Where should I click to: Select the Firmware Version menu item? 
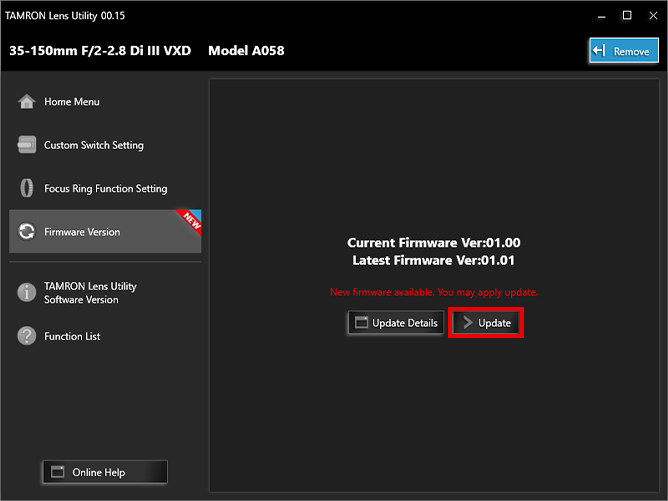tap(105, 231)
